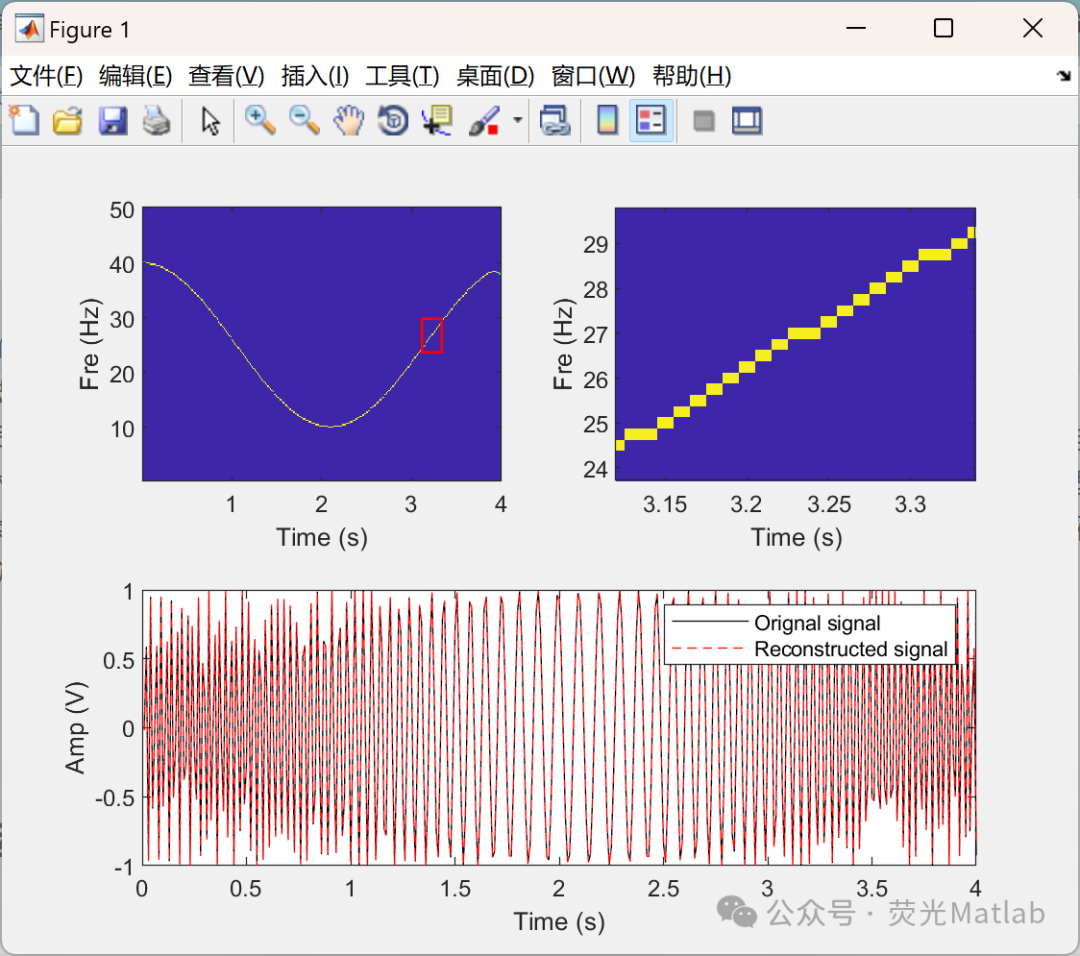Click the signal waveform plot area
The height and width of the screenshot is (956, 1080).
(x=559, y=727)
